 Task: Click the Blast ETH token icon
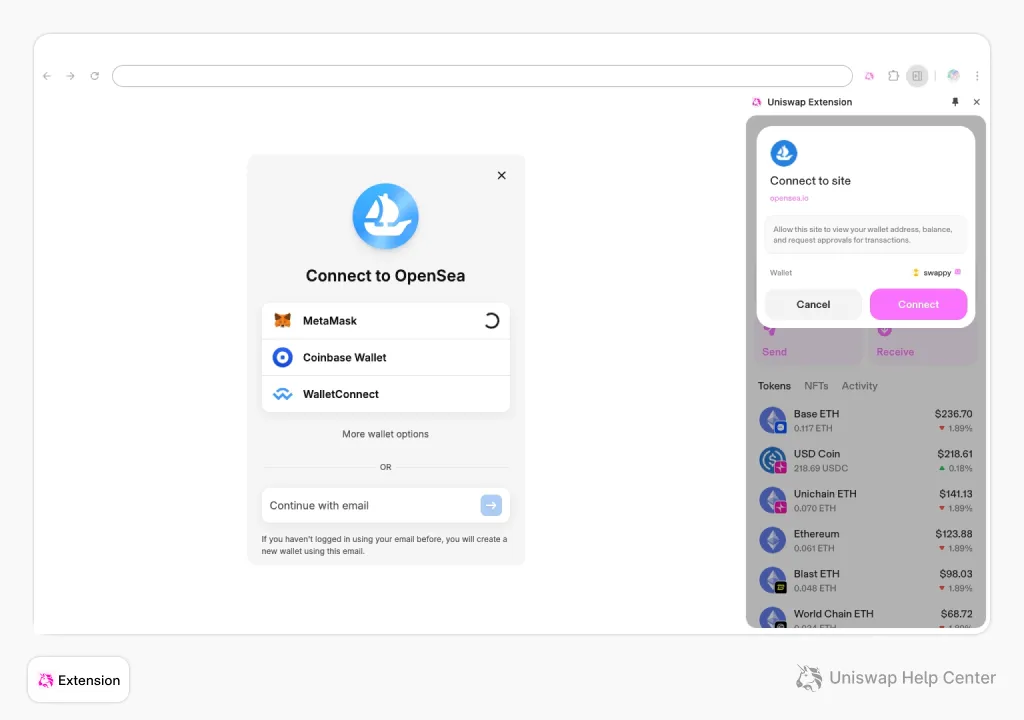pos(773,580)
